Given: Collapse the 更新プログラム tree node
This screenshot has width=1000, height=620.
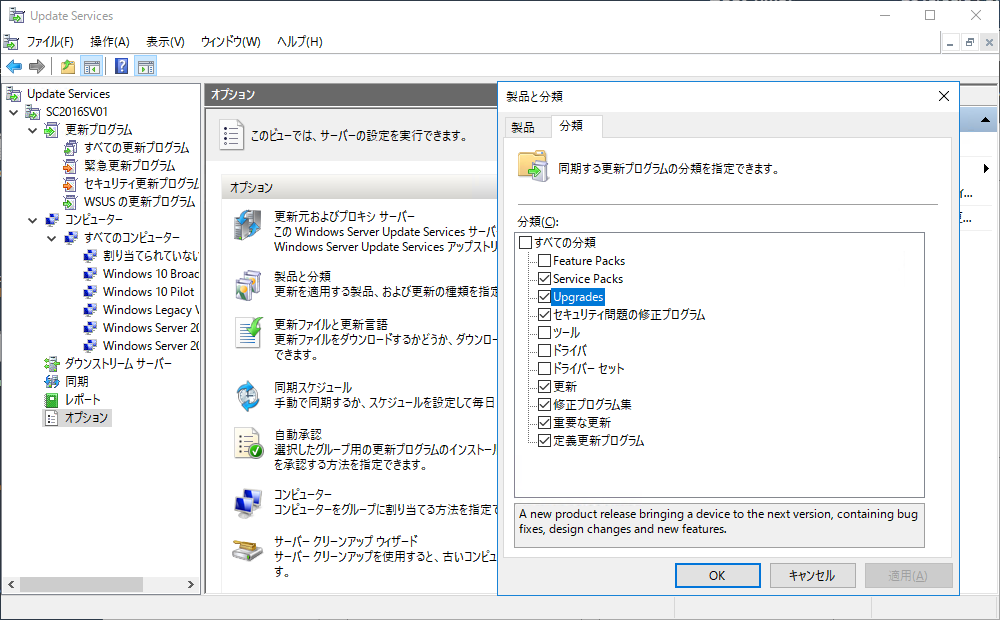Looking at the screenshot, I should coord(33,130).
